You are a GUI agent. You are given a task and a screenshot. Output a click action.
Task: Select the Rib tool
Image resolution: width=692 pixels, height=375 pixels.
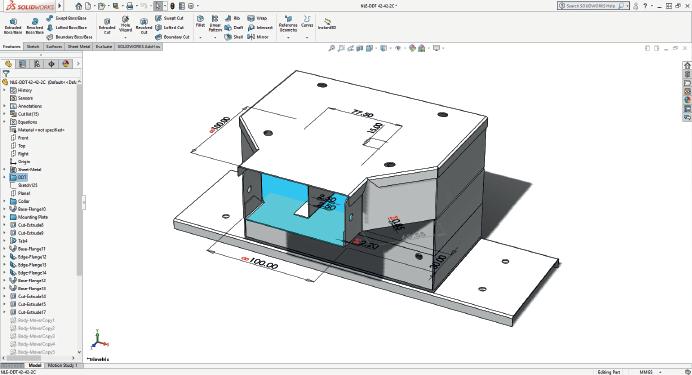tap(233, 18)
